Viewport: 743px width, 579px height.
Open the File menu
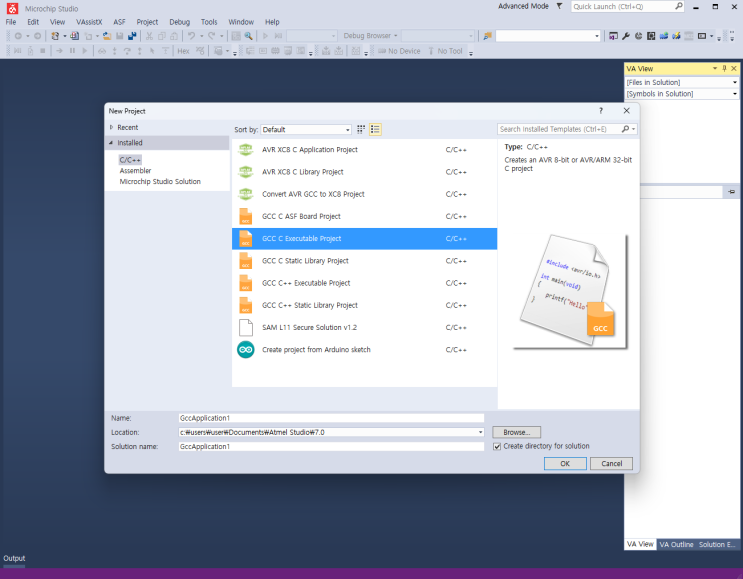pos(11,22)
